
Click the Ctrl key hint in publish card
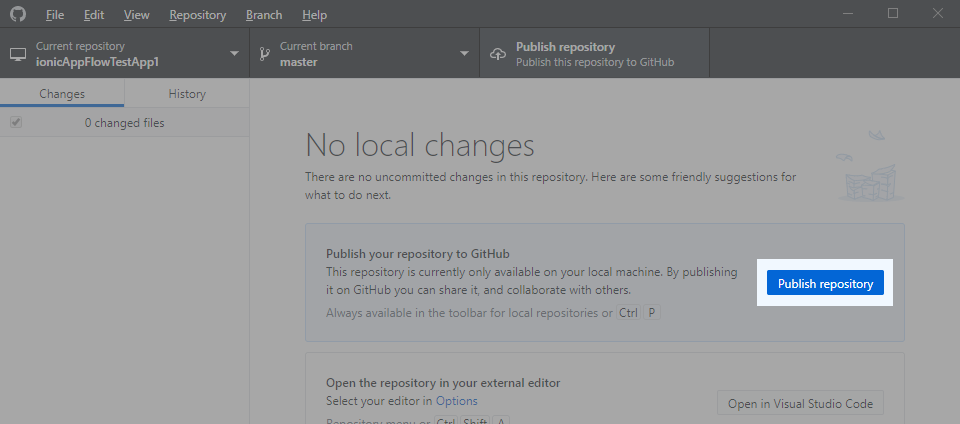(628, 313)
